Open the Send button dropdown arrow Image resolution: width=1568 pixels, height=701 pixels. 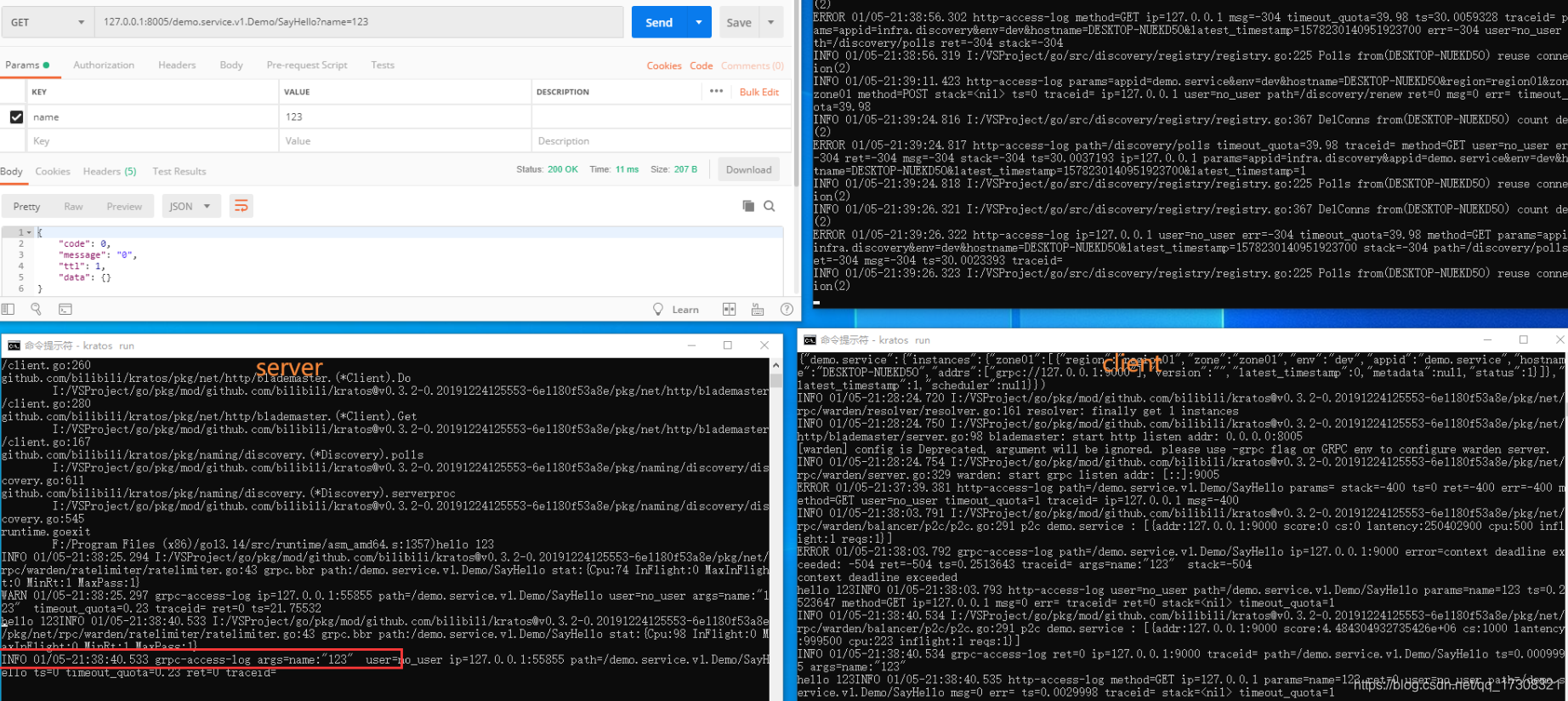[699, 22]
